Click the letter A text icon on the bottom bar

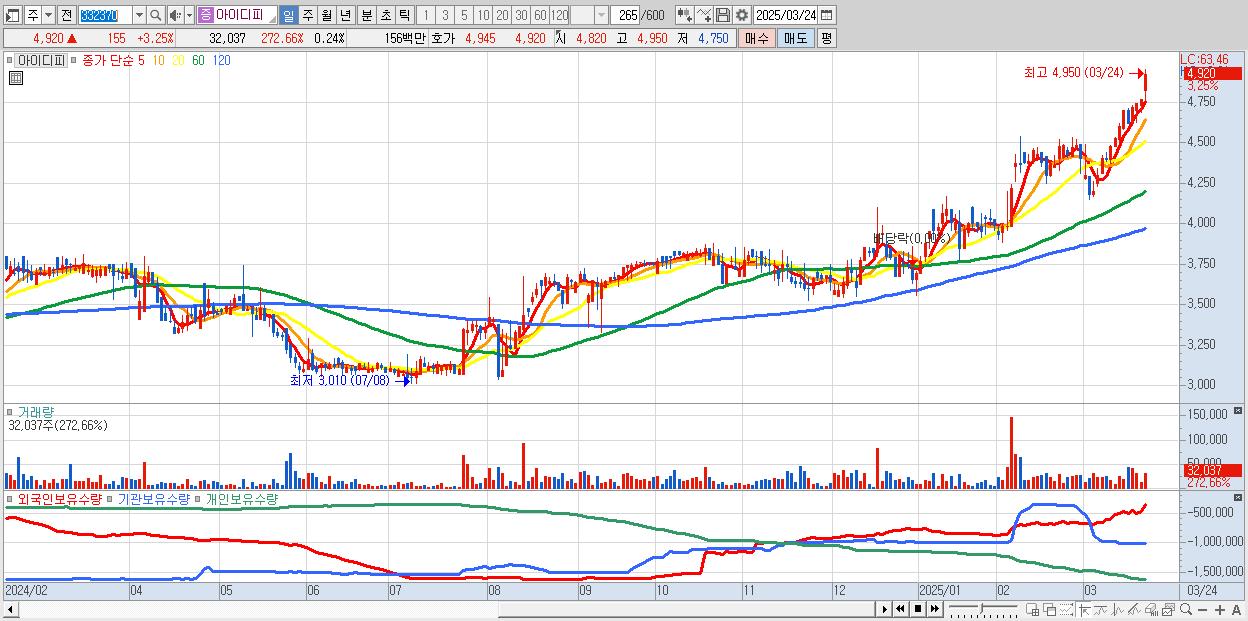coord(1237,610)
